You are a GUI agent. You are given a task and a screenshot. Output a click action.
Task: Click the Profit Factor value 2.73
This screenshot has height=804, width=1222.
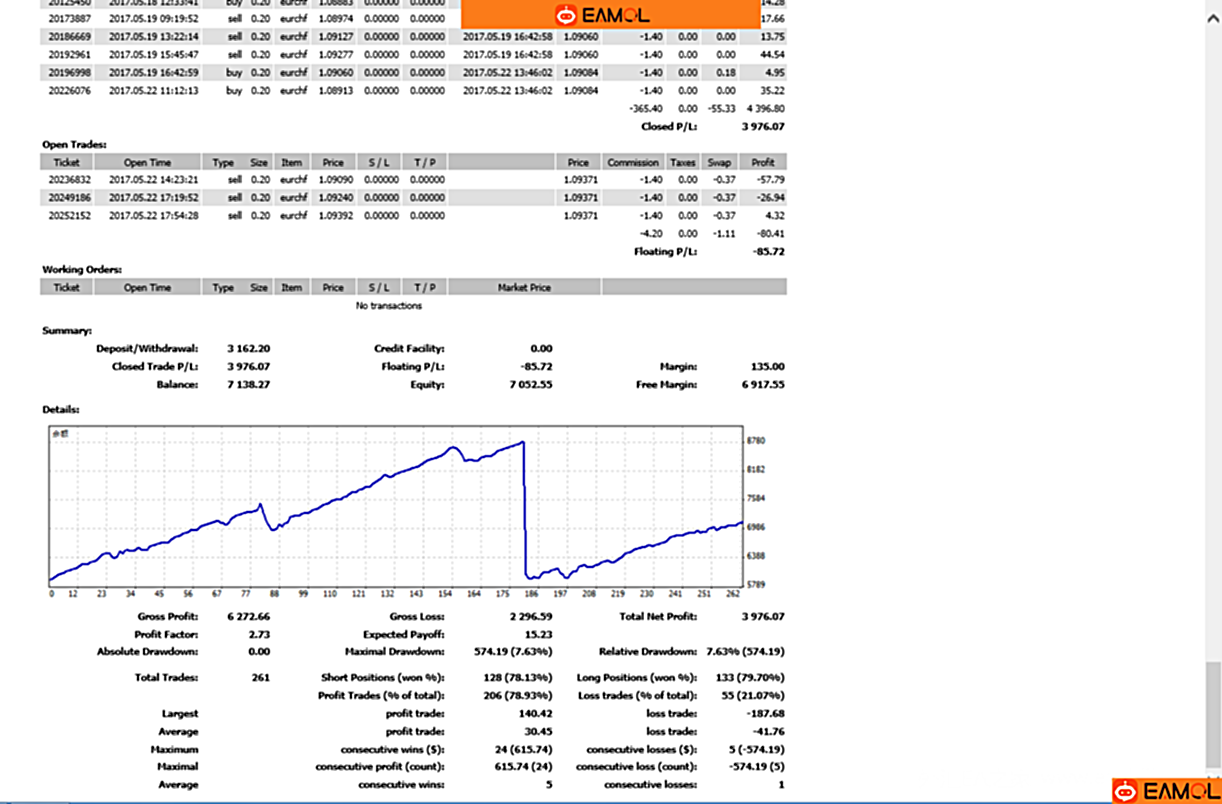tap(259, 634)
